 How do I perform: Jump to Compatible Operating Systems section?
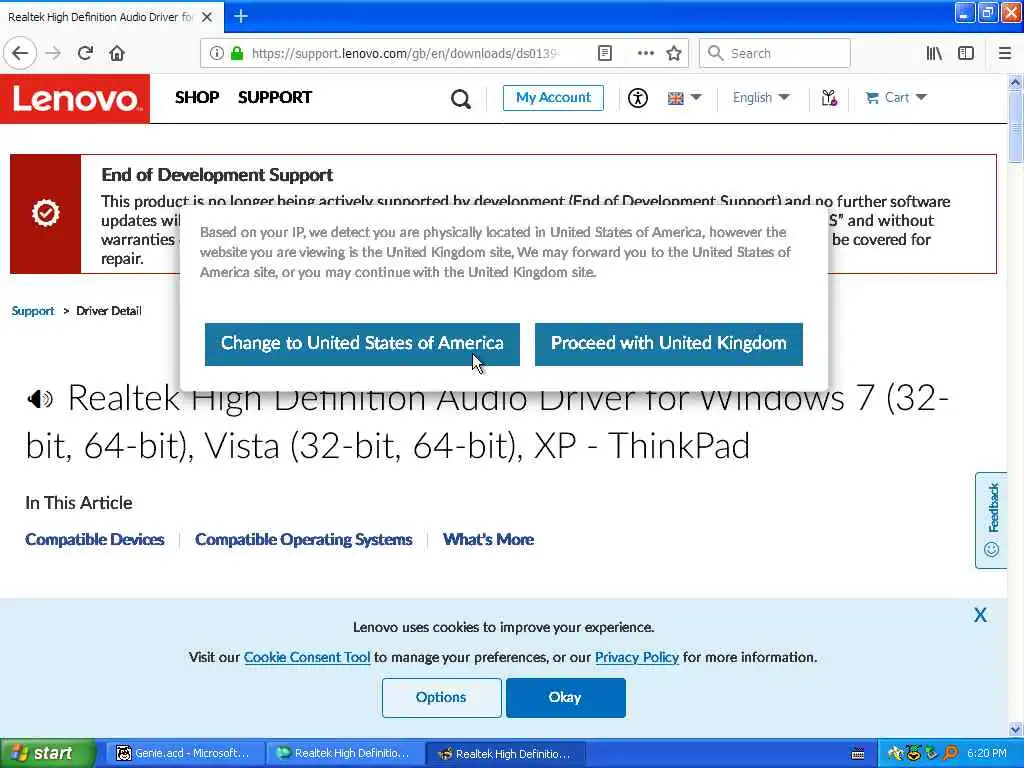coord(304,539)
